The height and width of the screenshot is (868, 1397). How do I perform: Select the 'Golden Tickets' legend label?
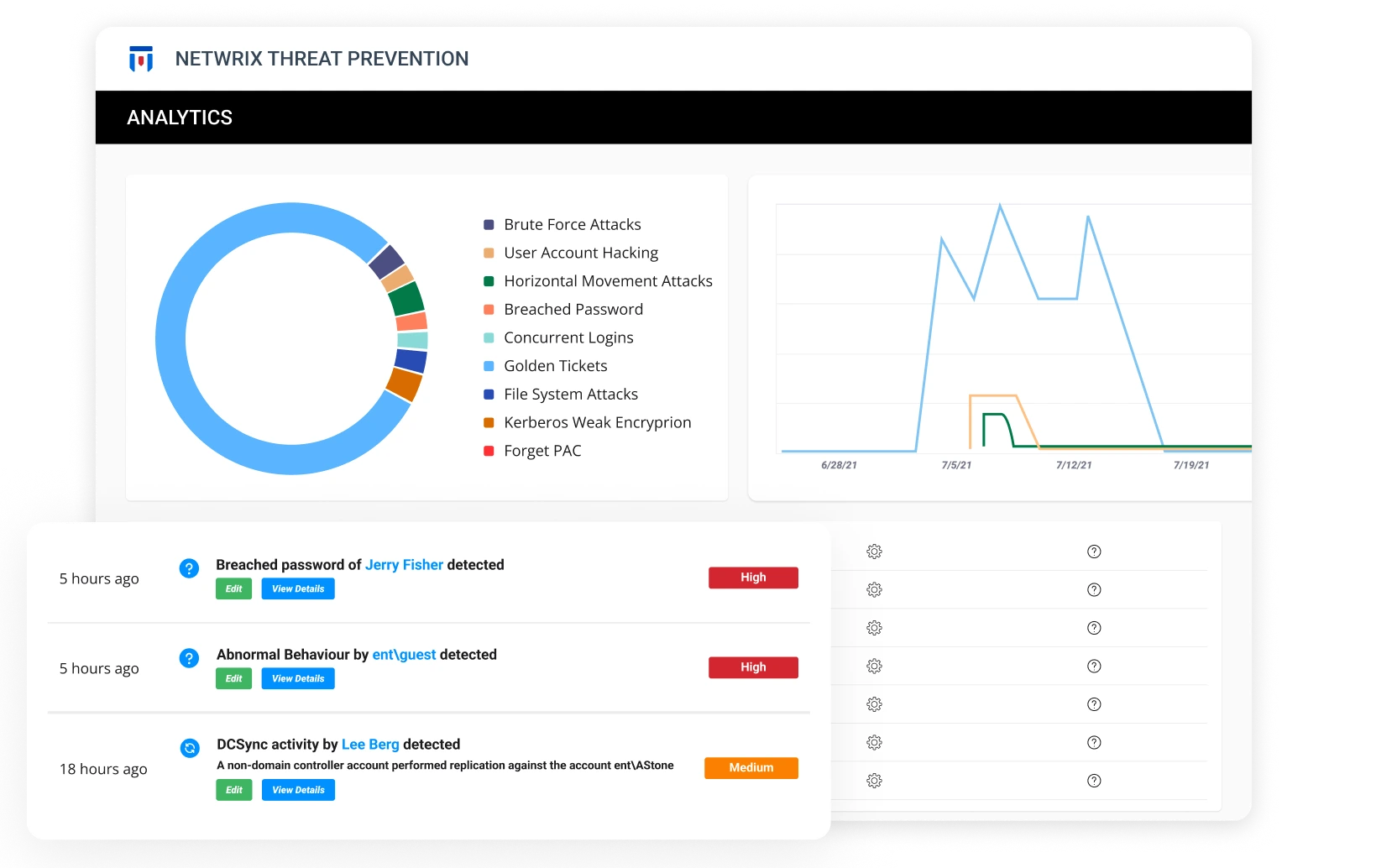click(556, 366)
